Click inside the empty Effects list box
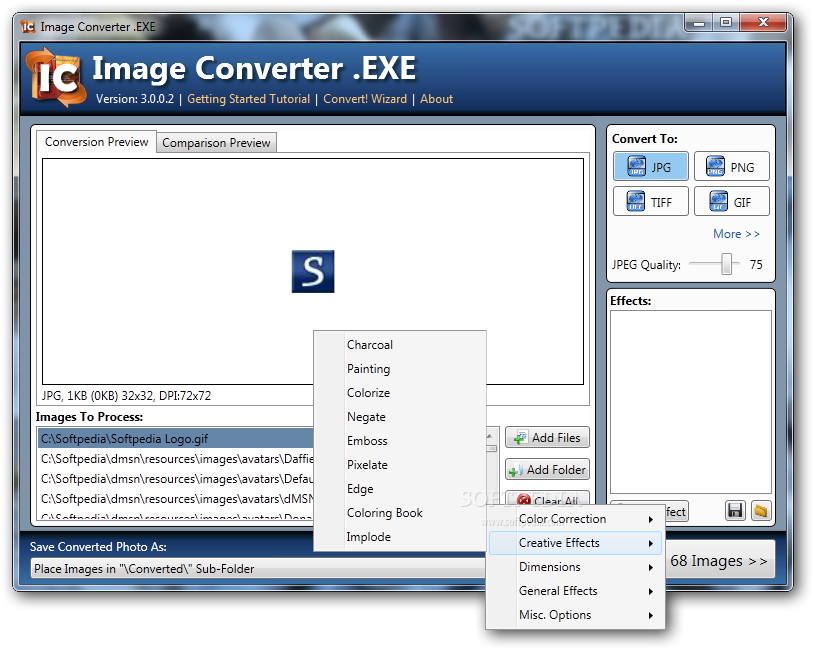Image resolution: width=814 pixels, height=650 pixels. pos(690,402)
